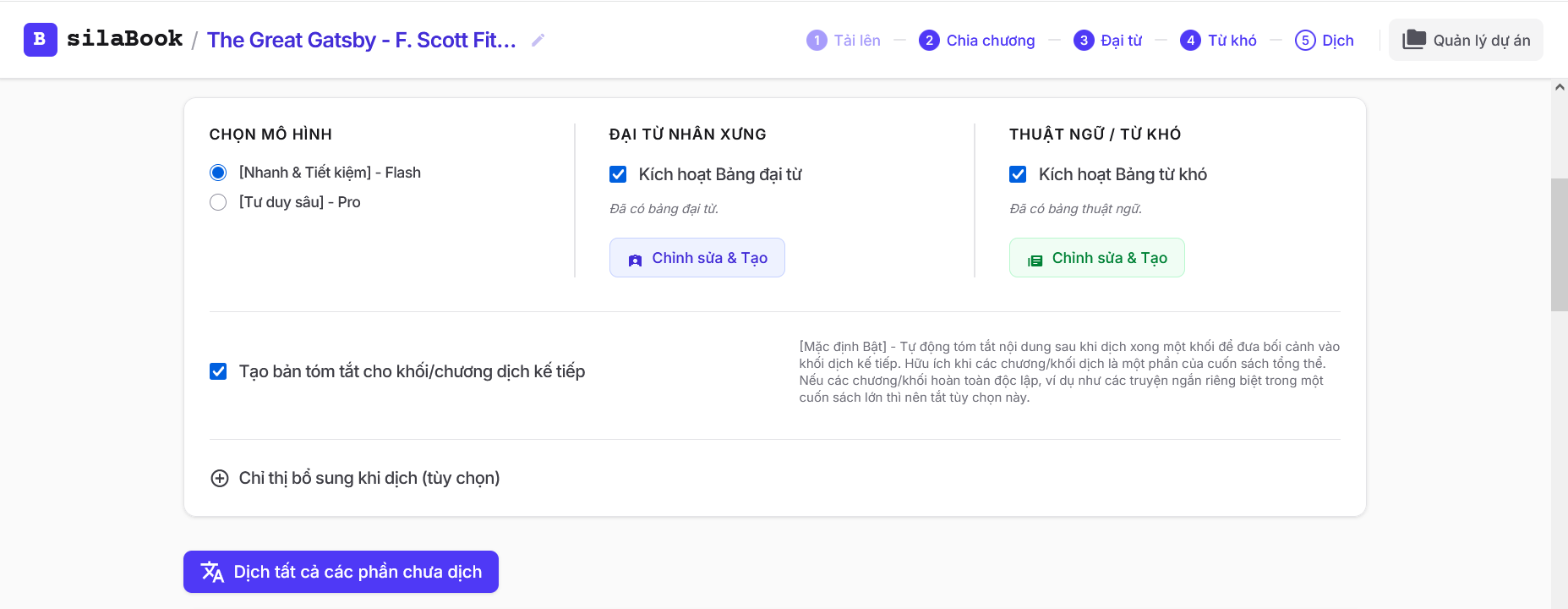Click the list icon in the green Chỉnh sửa button
The image size is (1568, 609).
tap(1035, 261)
